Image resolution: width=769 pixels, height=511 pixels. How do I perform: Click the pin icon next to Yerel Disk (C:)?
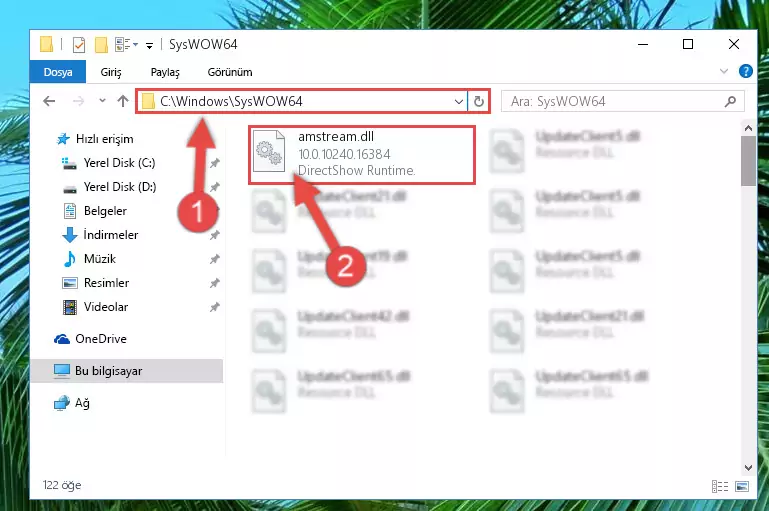[x=215, y=163]
